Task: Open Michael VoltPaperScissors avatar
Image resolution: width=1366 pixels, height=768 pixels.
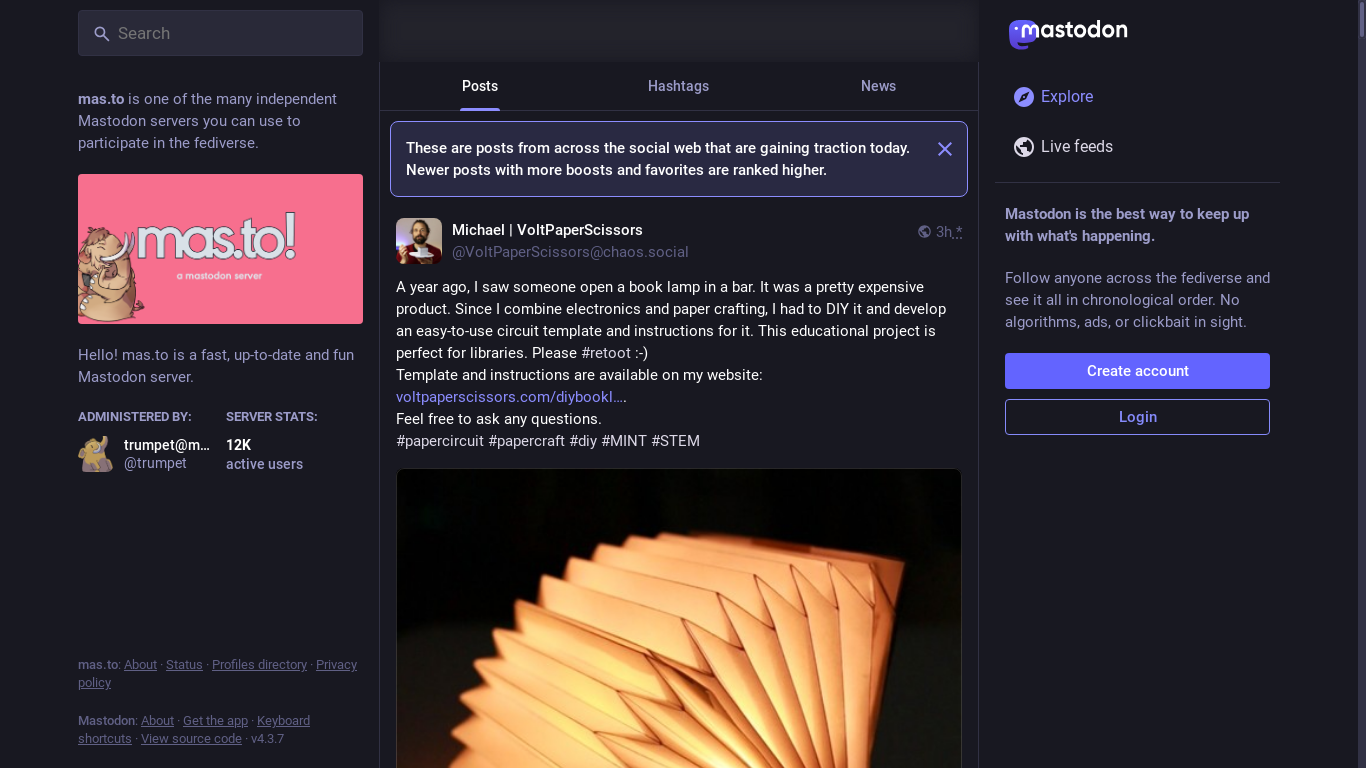Action: 419,241
